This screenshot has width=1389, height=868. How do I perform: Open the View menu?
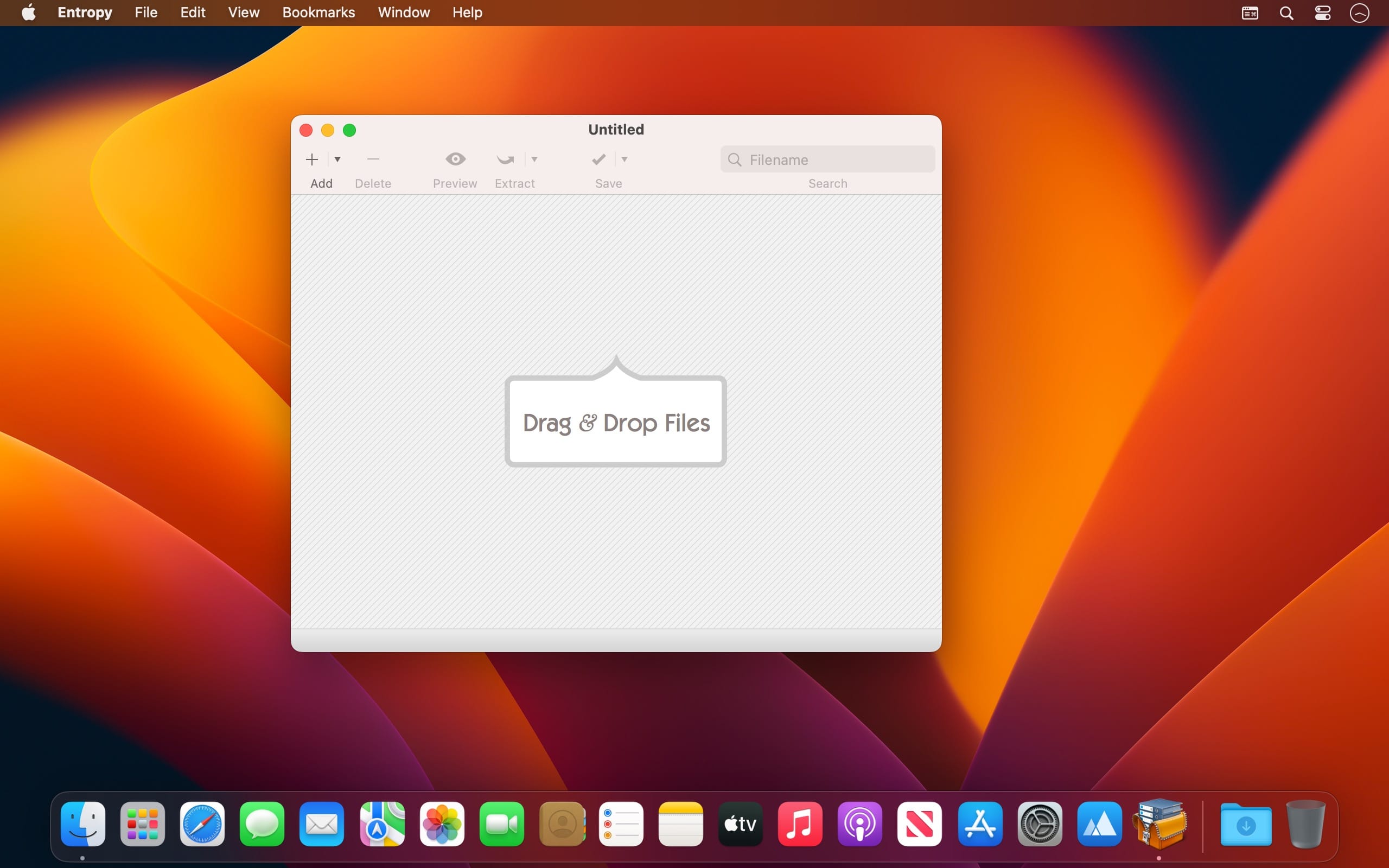tap(244, 12)
